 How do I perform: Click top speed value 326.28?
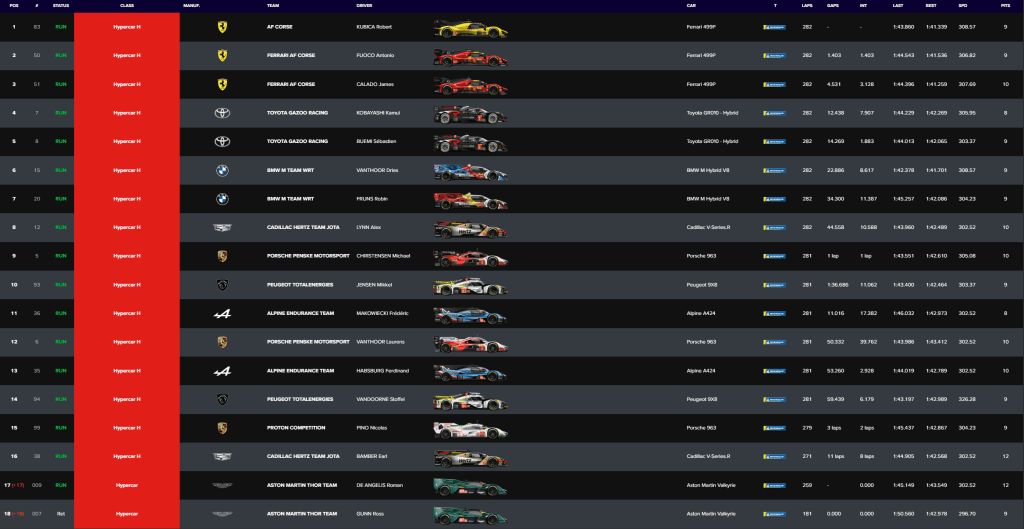(x=967, y=399)
